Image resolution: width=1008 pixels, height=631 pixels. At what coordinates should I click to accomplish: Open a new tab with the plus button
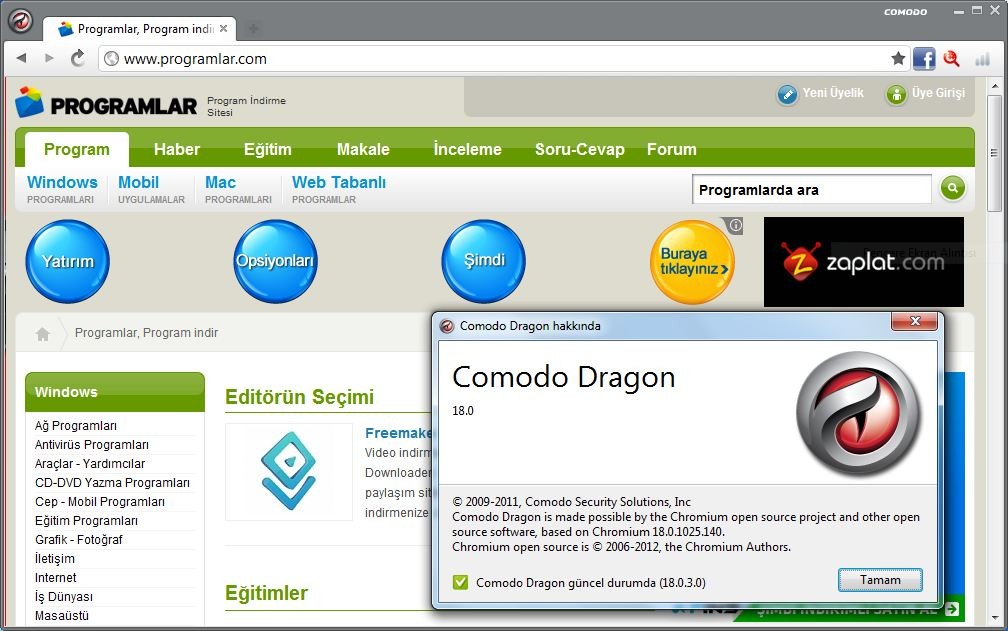coord(253,29)
